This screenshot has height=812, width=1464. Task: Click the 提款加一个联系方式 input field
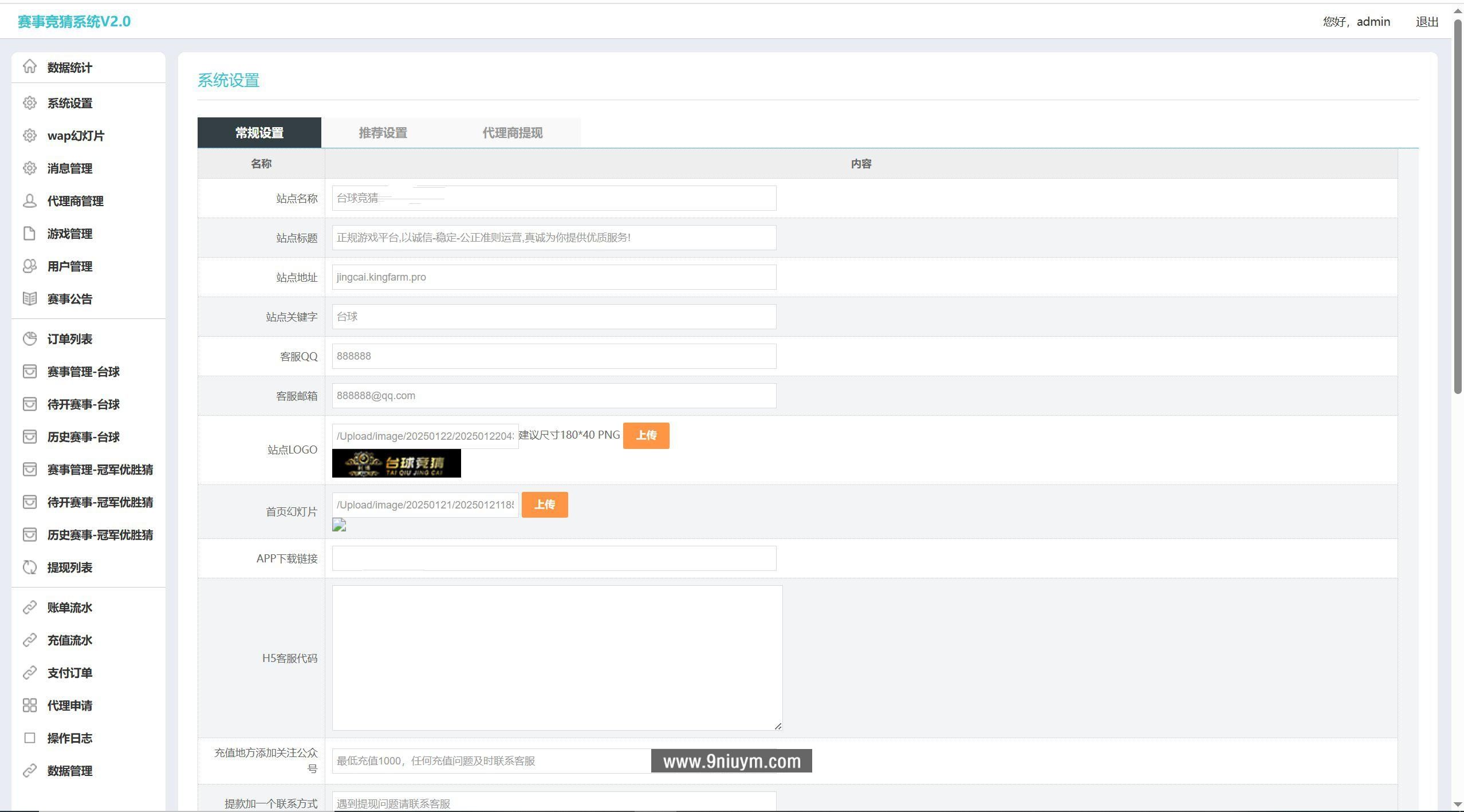tap(554, 802)
